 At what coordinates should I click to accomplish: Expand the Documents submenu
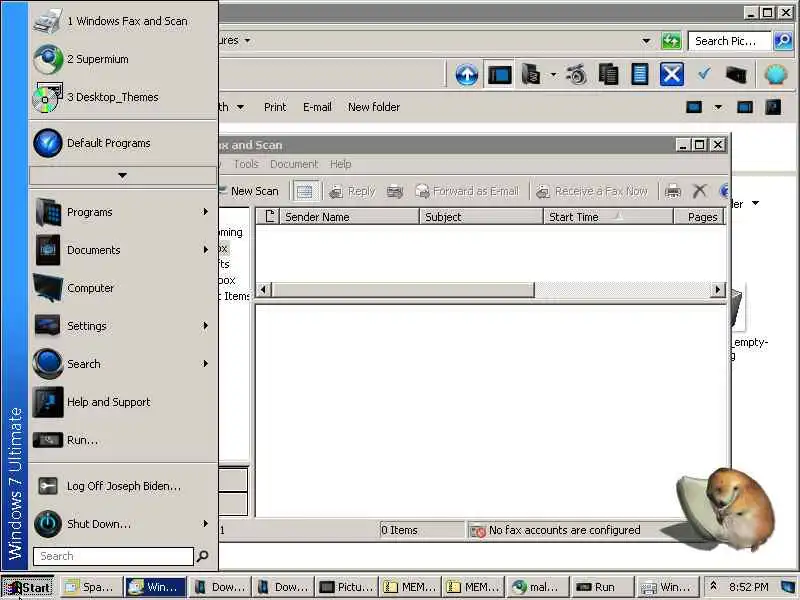pyautogui.click(x=123, y=250)
